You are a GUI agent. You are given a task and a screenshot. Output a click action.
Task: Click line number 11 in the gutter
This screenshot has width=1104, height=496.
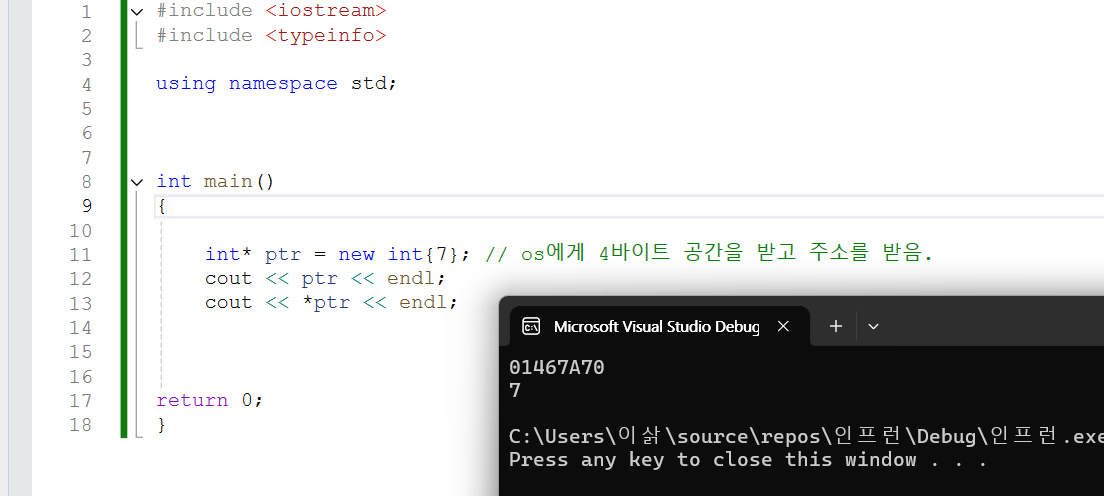(82, 254)
